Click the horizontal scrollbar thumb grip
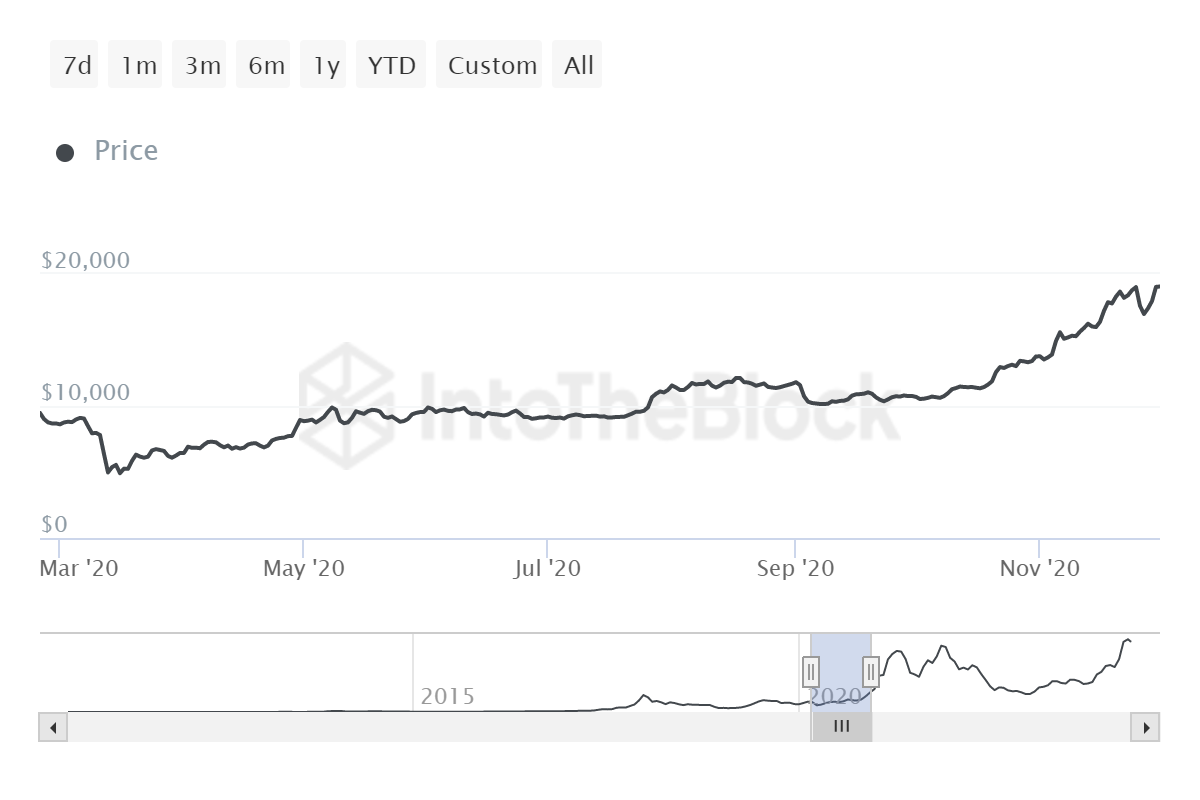The height and width of the screenshot is (800, 1200). click(841, 727)
